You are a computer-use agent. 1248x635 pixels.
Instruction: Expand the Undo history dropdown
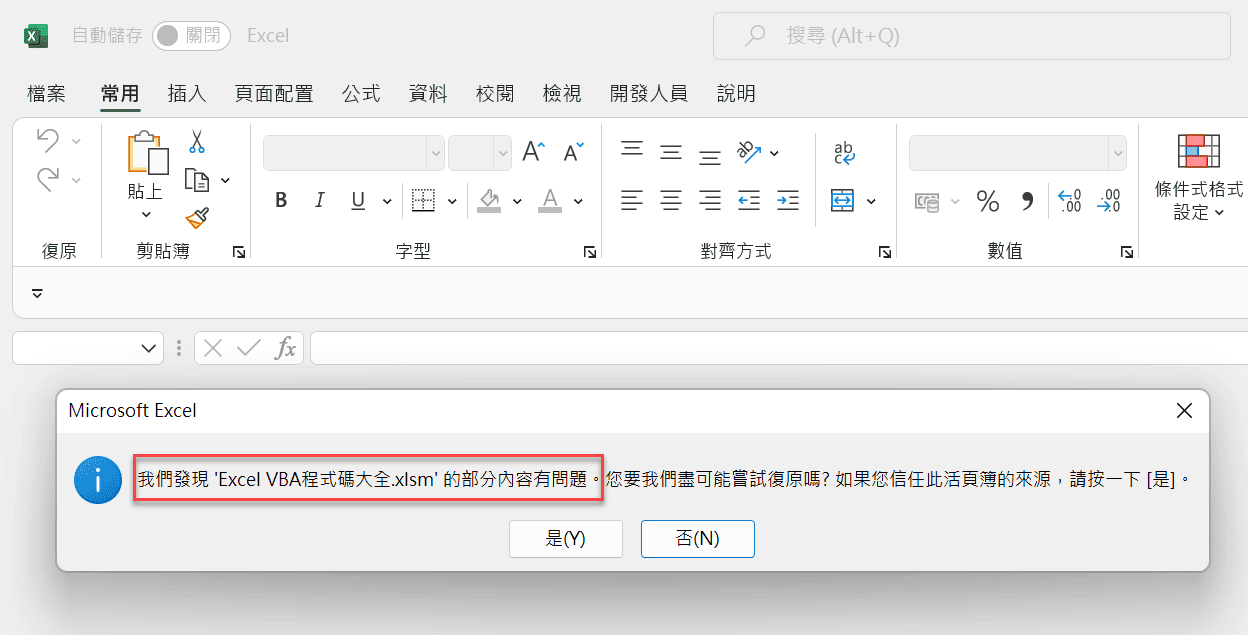pyautogui.click(x=76, y=141)
